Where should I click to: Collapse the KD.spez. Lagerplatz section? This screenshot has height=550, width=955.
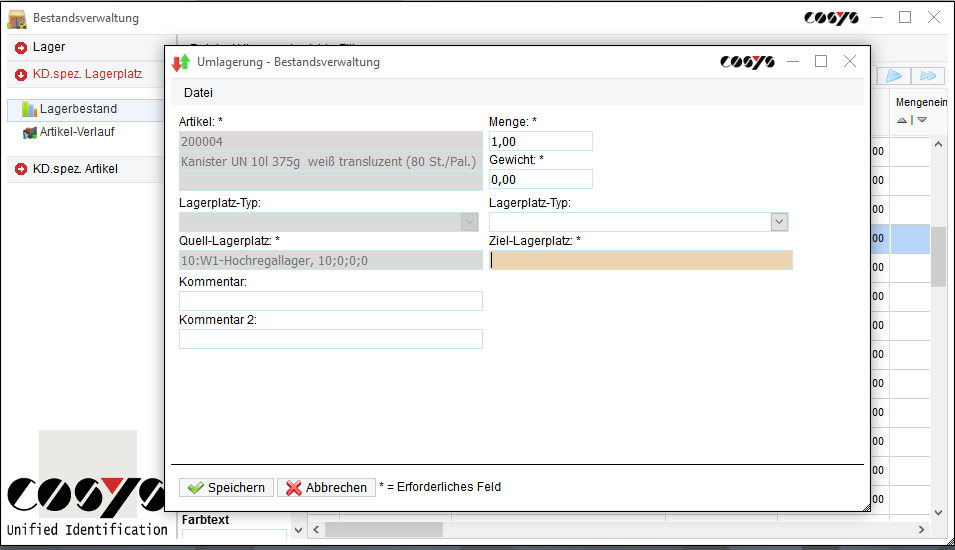point(21,74)
